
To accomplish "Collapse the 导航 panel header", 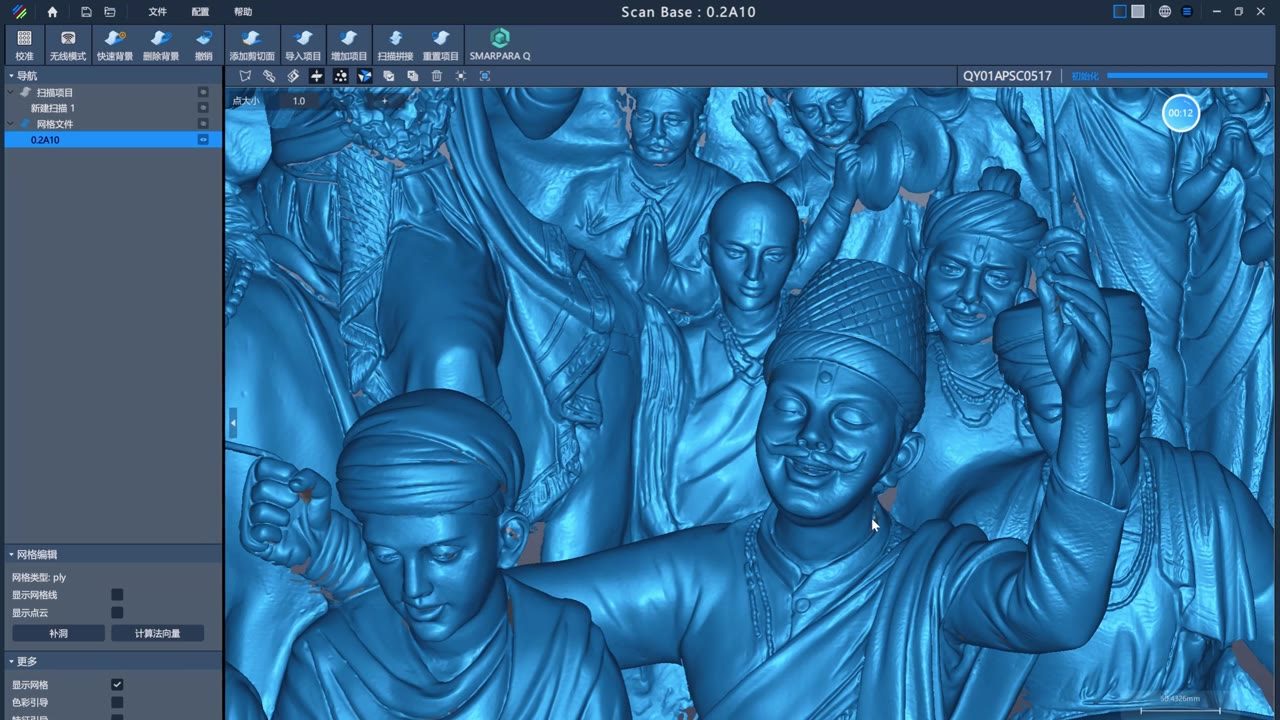I will [x=11, y=76].
